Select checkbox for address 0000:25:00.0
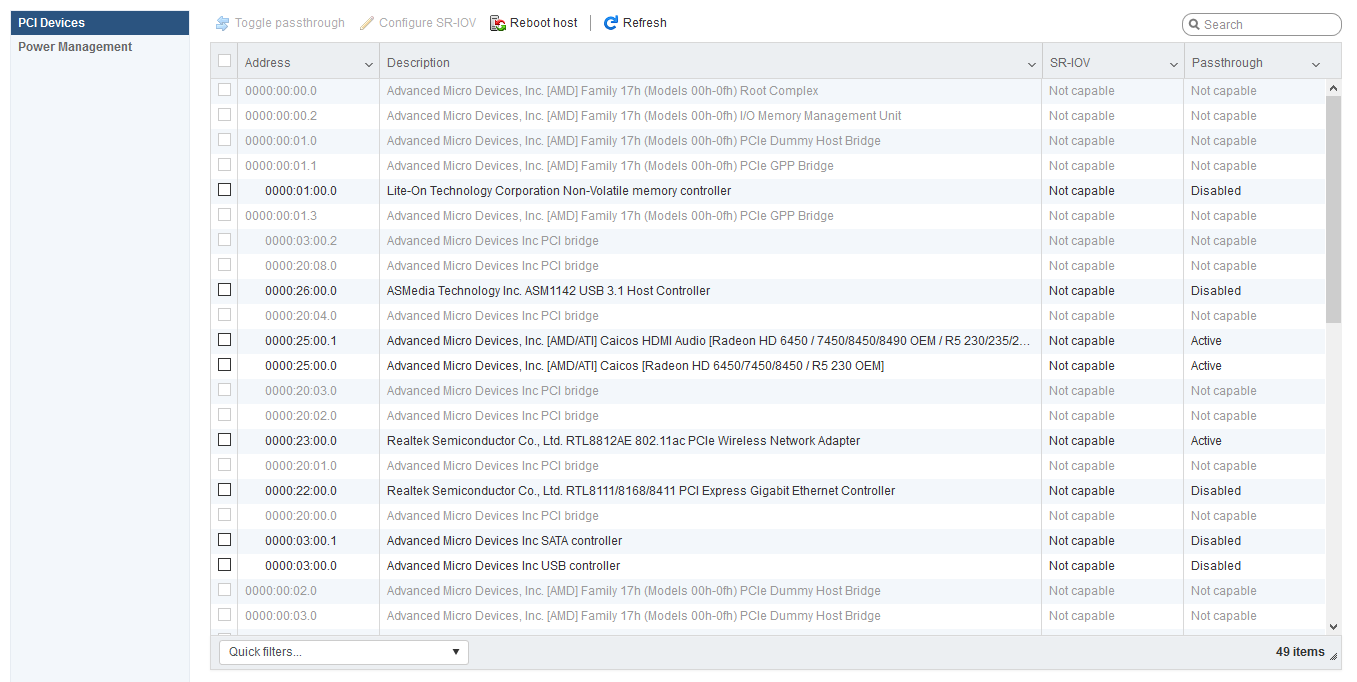This screenshot has width=1357, height=682. (224, 365)
